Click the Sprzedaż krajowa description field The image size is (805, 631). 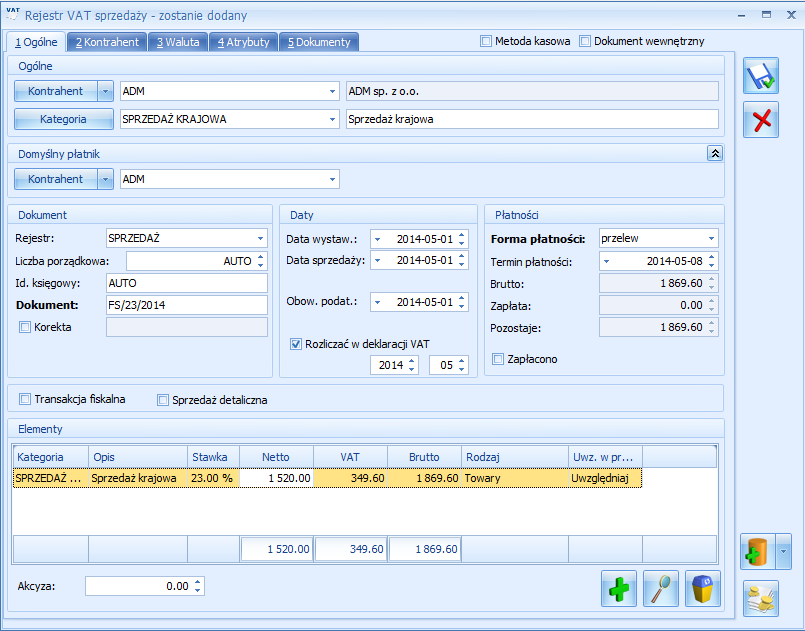tap(532, 119)
